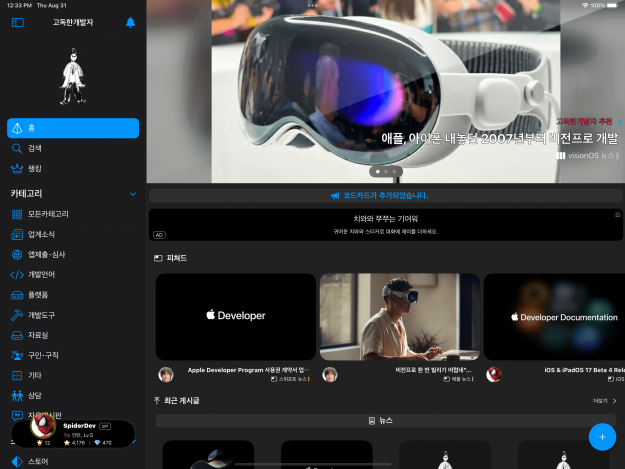Open notifications bell

[130, 22]
